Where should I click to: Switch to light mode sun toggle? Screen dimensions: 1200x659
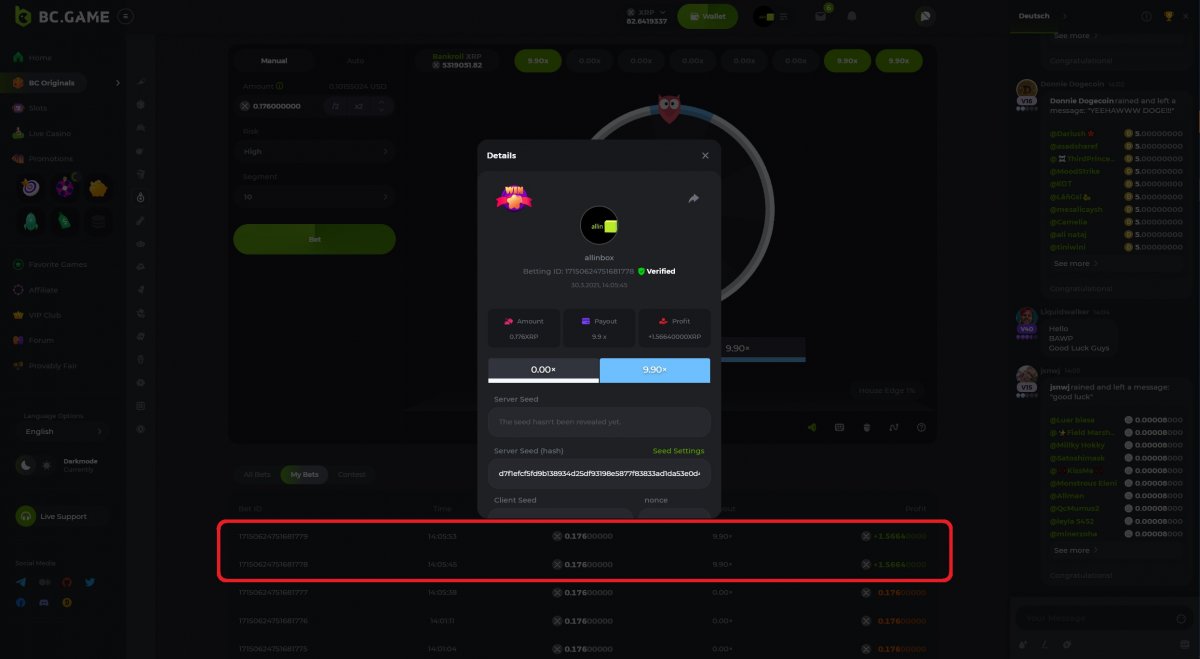click(47, 465)
